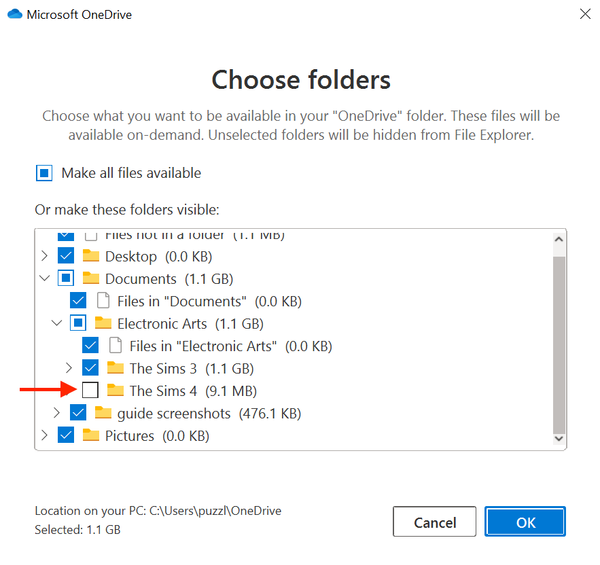Click the guide screenshots folder icon
600x565 pixels.
tap(103, 413)
